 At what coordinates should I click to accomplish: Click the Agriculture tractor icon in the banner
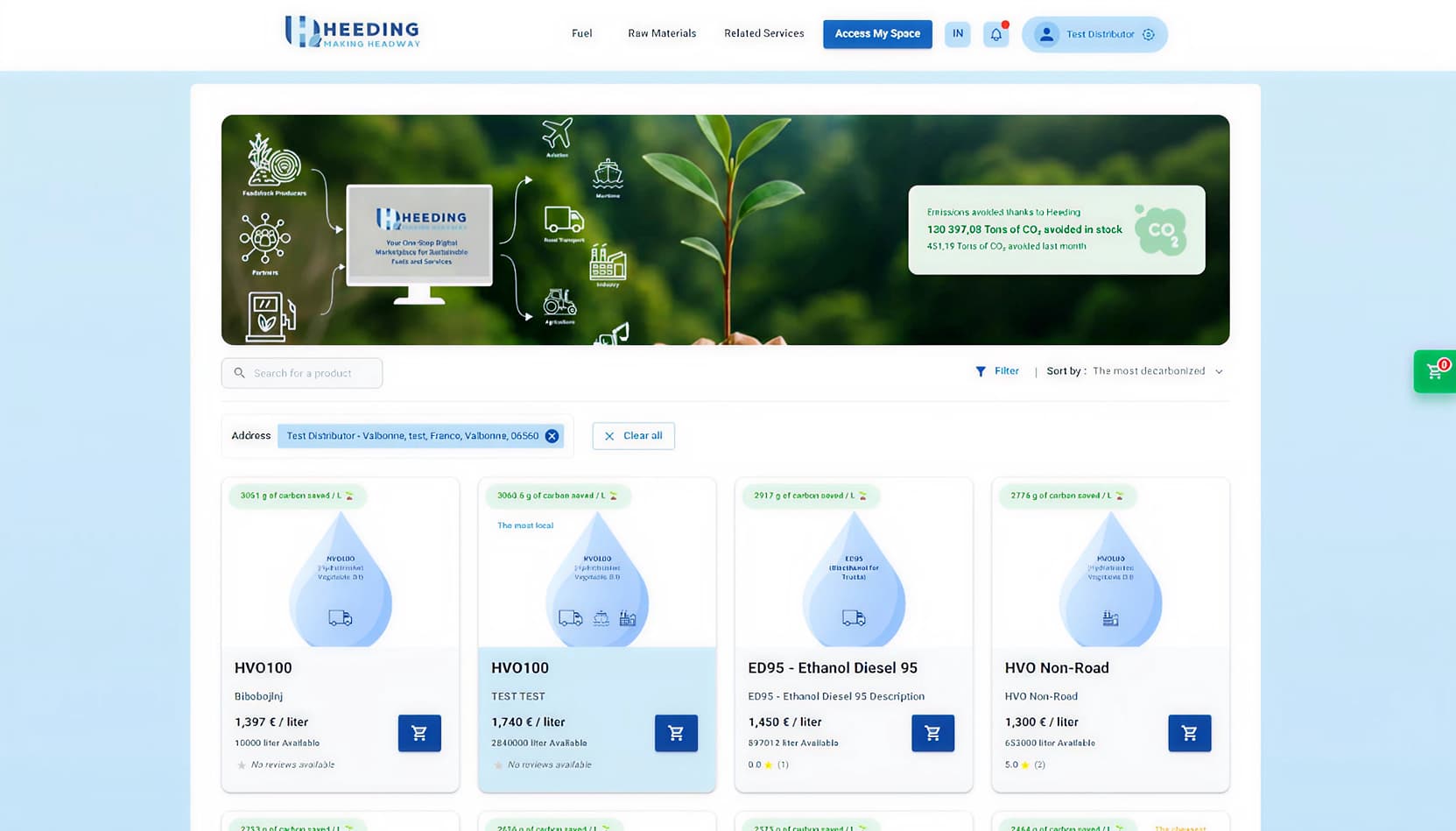point(559,302)
